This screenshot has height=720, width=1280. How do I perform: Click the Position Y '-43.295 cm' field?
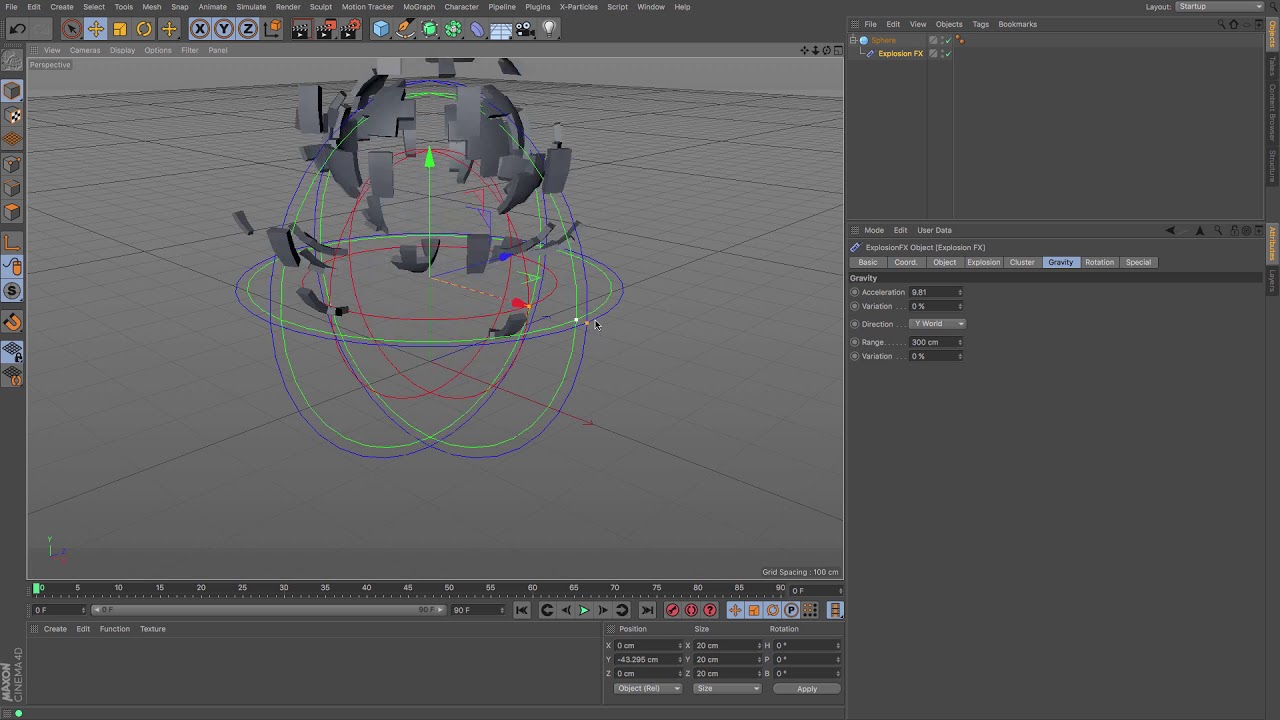pos(648,660)
